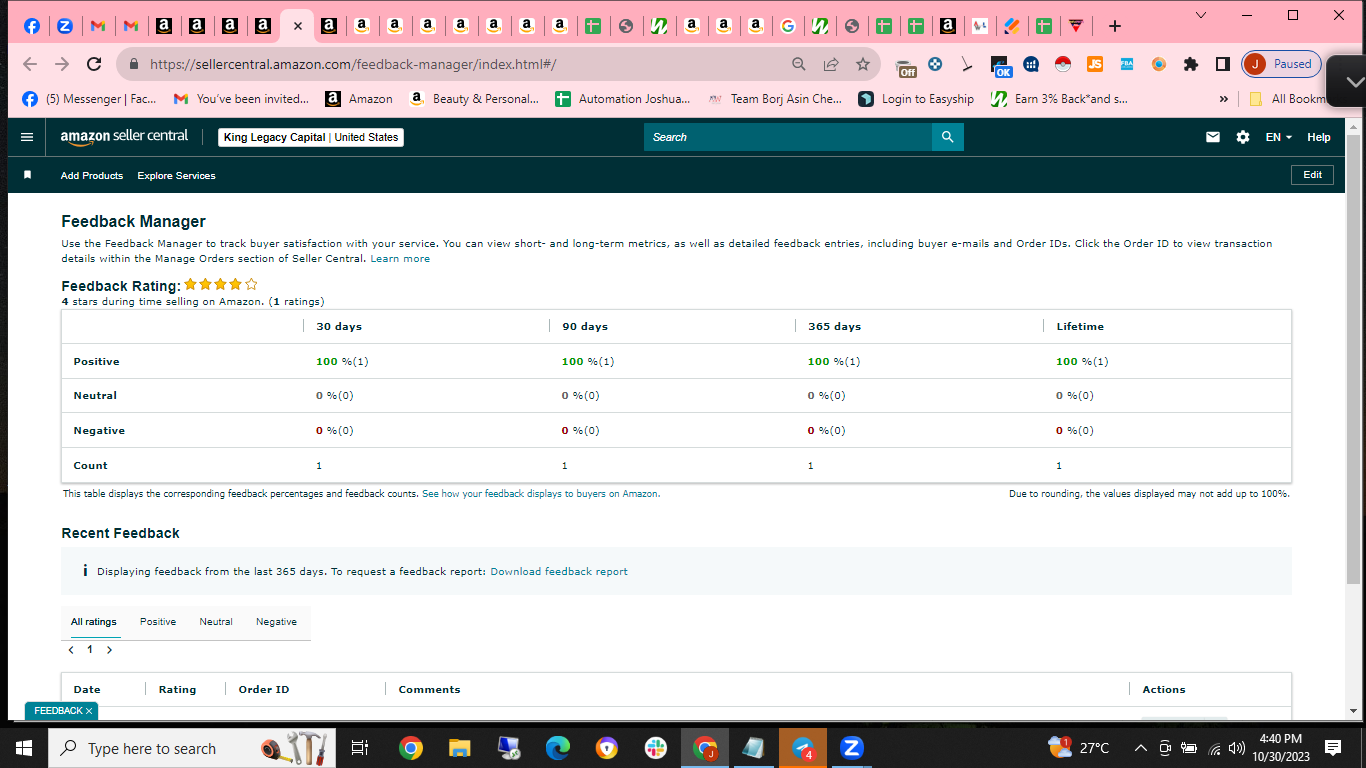Open the Windows notification center icon
Image resolution: width=1366 pixels, height=768 pixels.
pos(1332,748)
